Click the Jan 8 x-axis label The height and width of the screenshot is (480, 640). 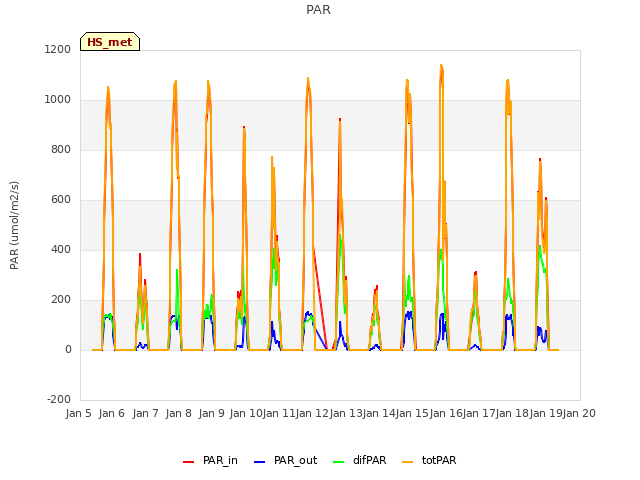[x=178, y=413]
